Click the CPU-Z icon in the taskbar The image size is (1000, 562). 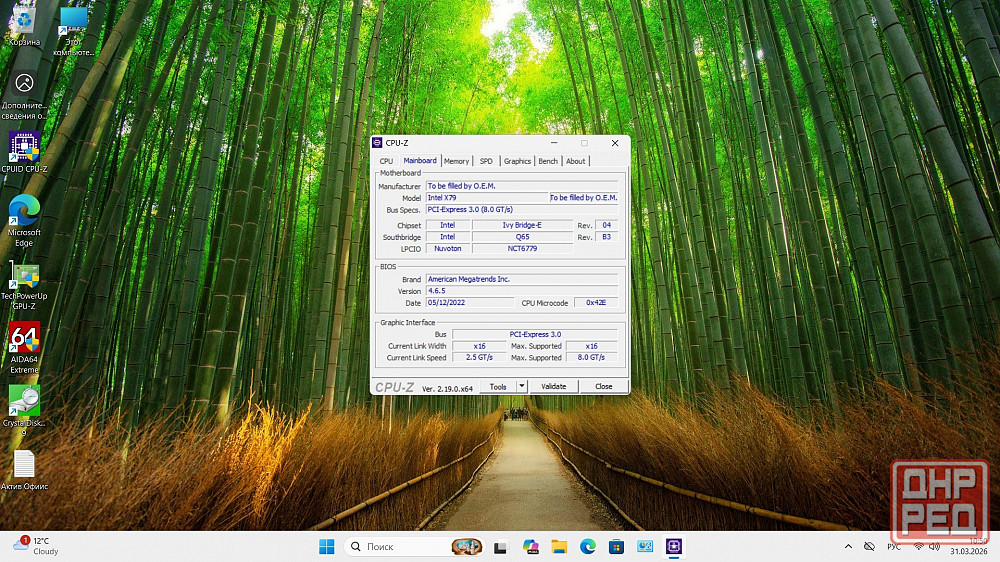point(675,546)
